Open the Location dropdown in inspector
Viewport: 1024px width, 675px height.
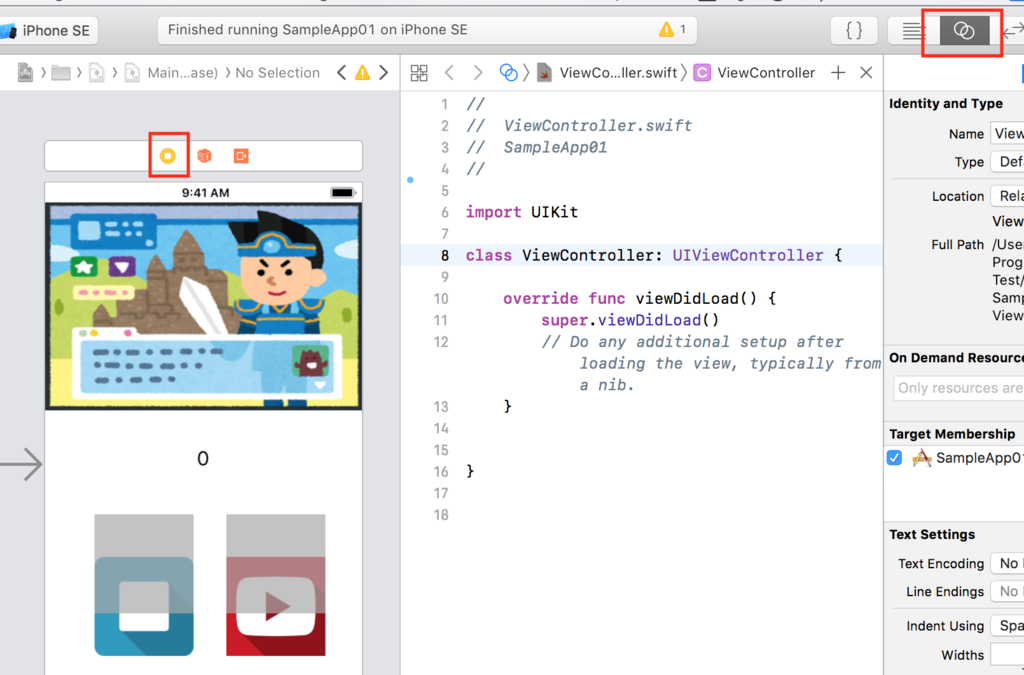[x=1007, y=196]
